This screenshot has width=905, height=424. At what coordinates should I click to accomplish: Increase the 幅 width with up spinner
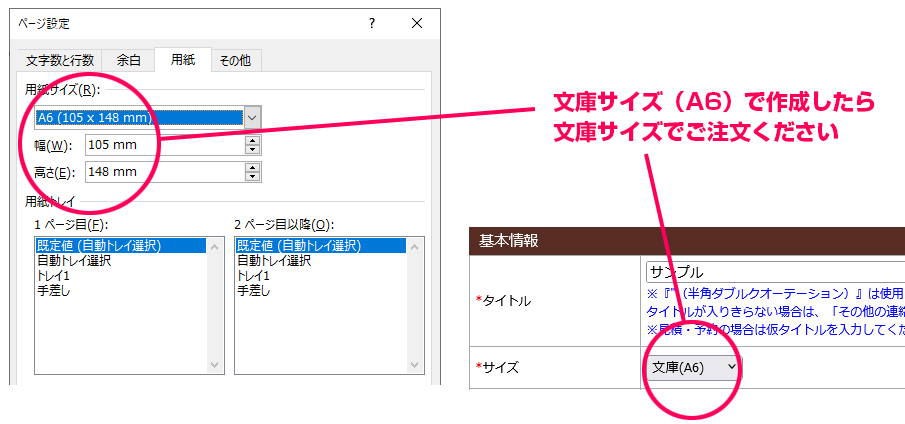tap(253, 140)
